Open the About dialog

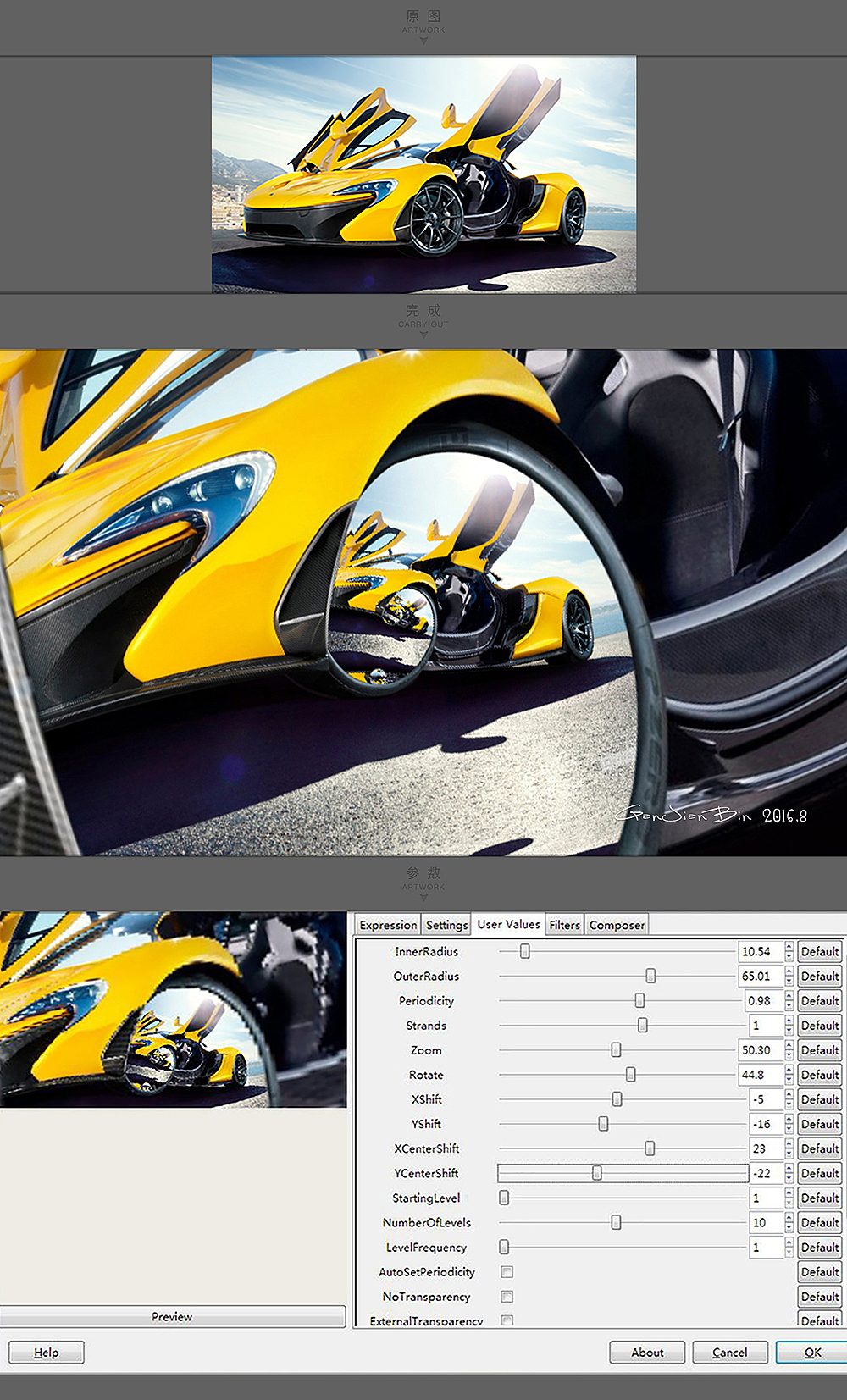pos(647,1353)
